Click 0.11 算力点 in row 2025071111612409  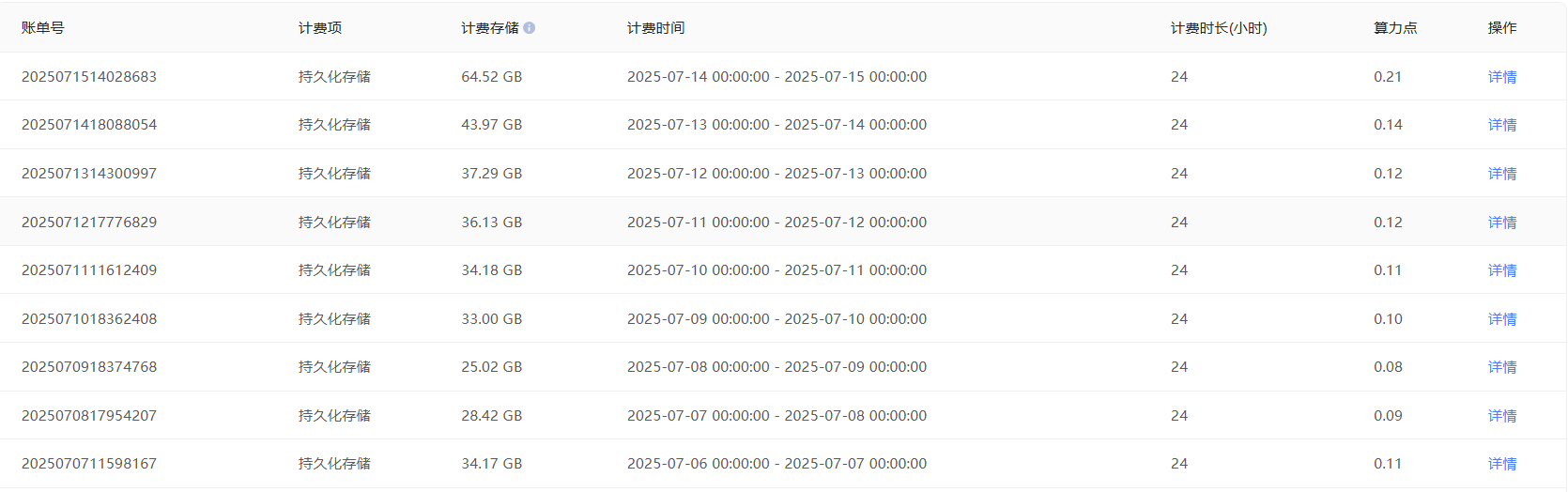[x=1388, y=270]
